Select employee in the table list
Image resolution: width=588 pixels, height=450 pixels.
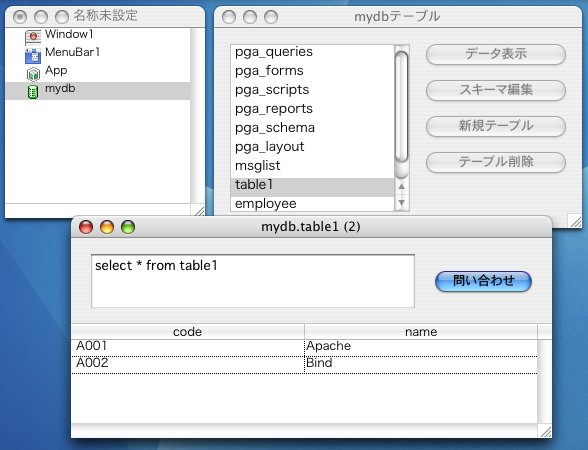pyautogui.click(x=312, y=204)
